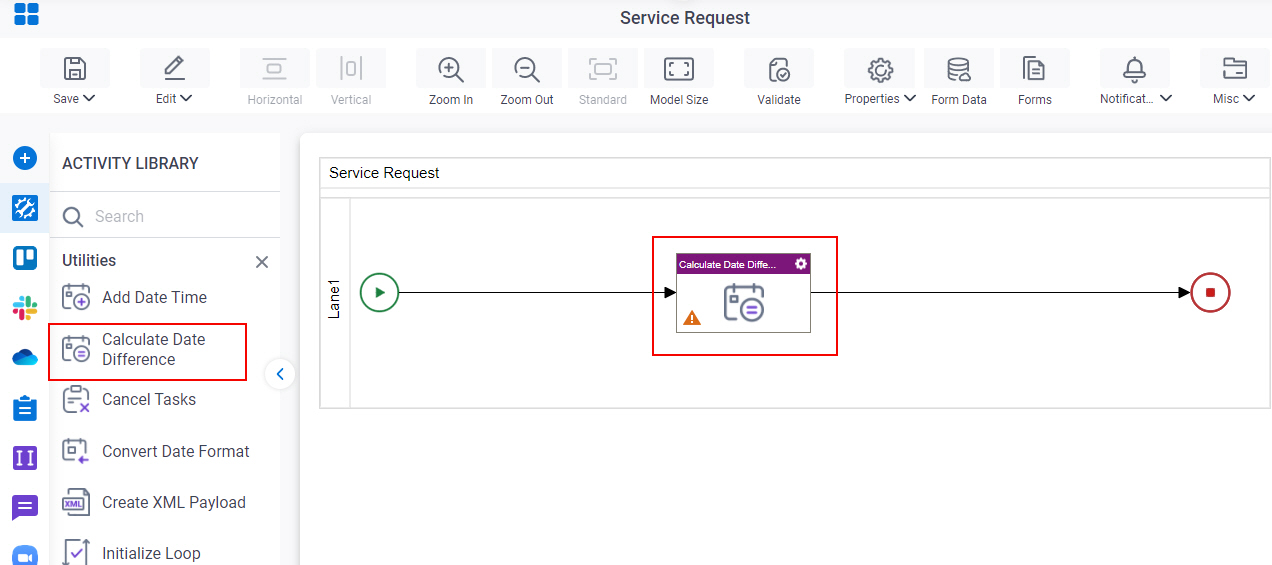
Task: Click the Standard zoom icon
Action: [603, 68]
